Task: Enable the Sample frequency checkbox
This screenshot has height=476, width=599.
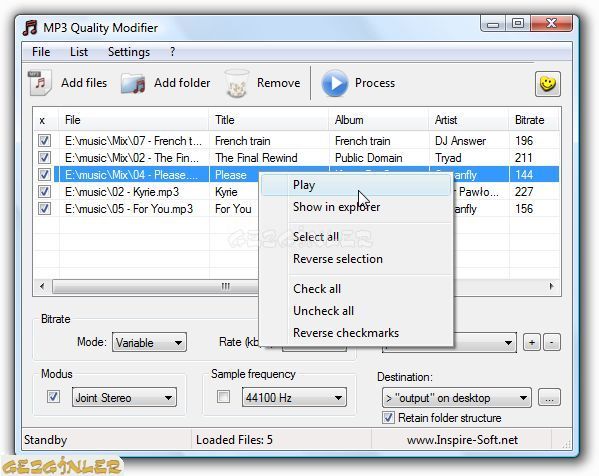Action: 223,397
